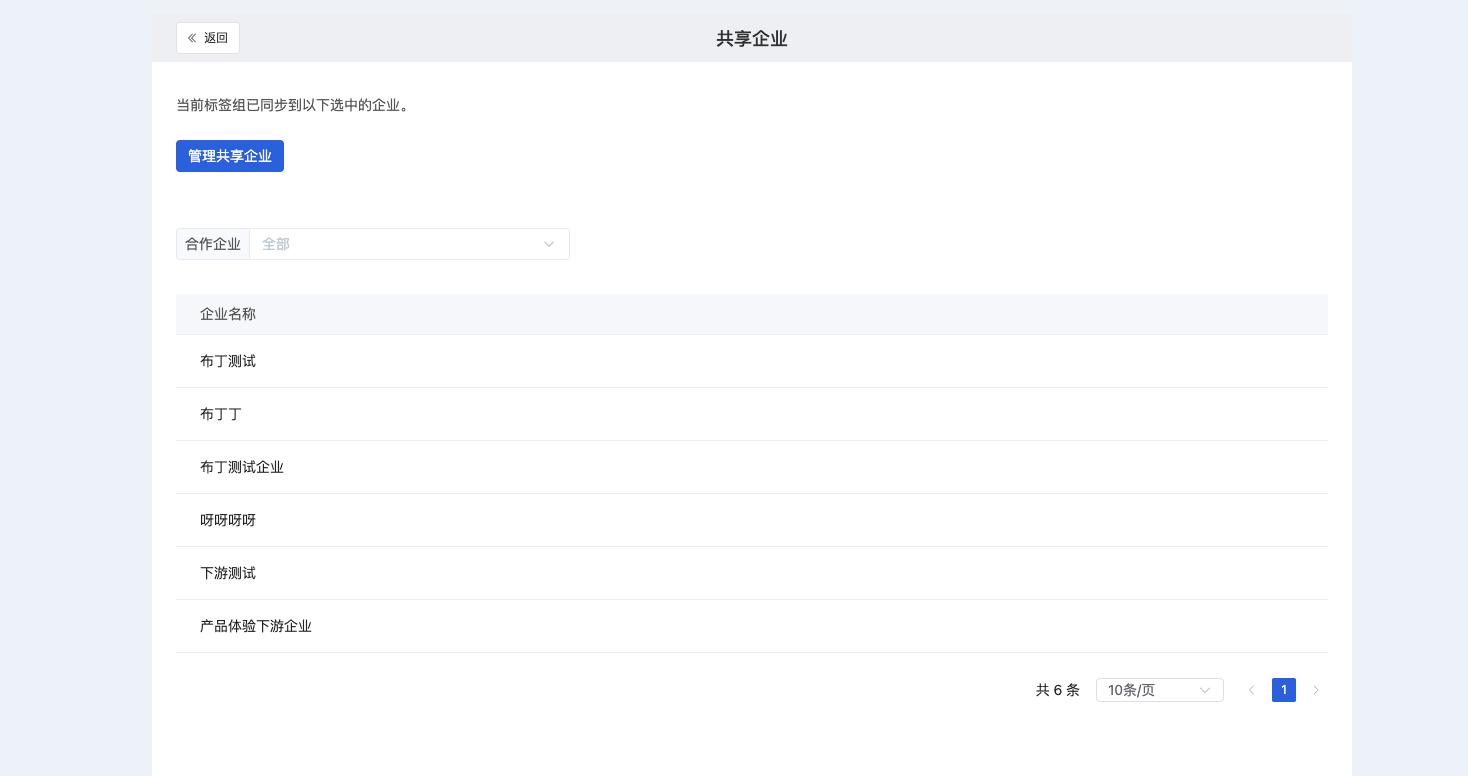
Task: Click the 共享企业 page title
Action: (x=752, y=39)
